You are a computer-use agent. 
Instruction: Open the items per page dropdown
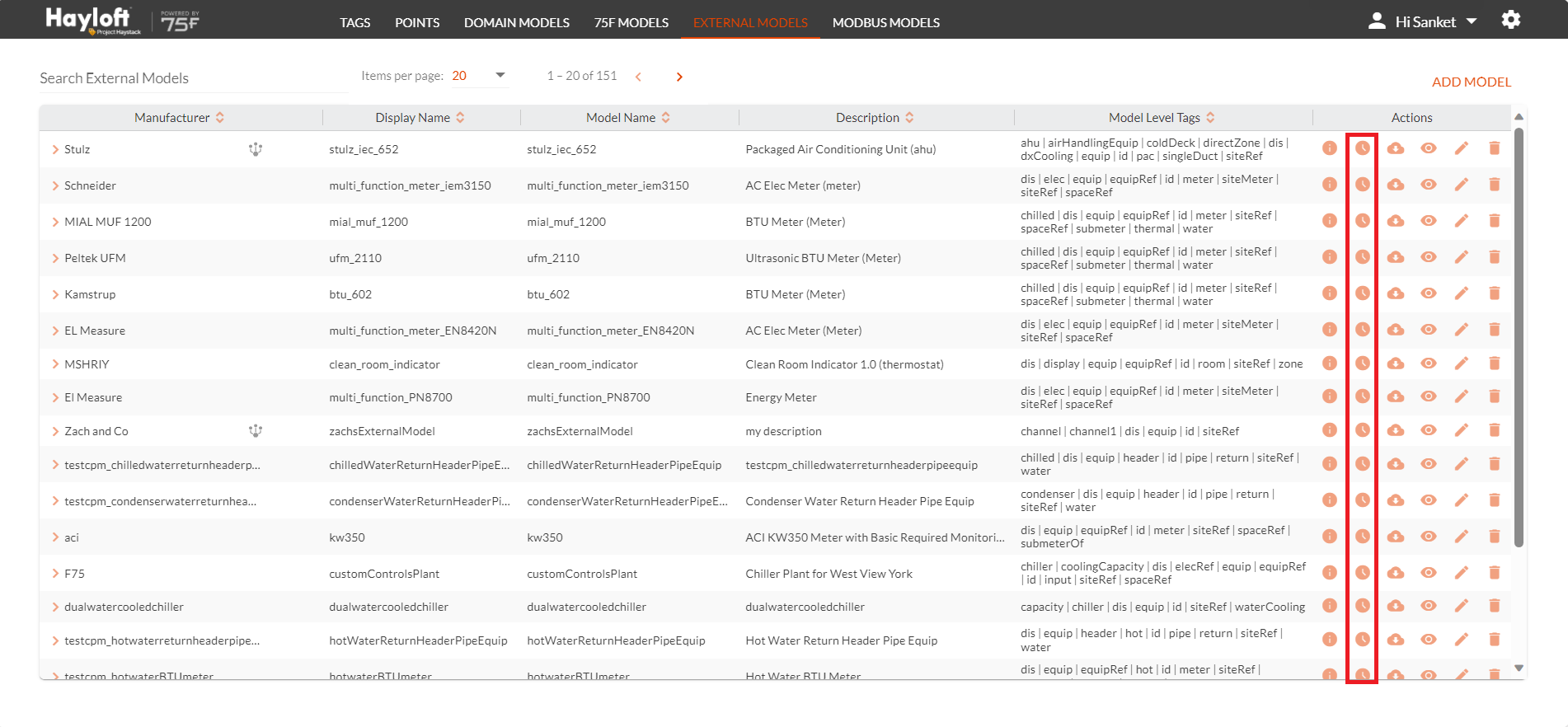[x=479, y=76]
